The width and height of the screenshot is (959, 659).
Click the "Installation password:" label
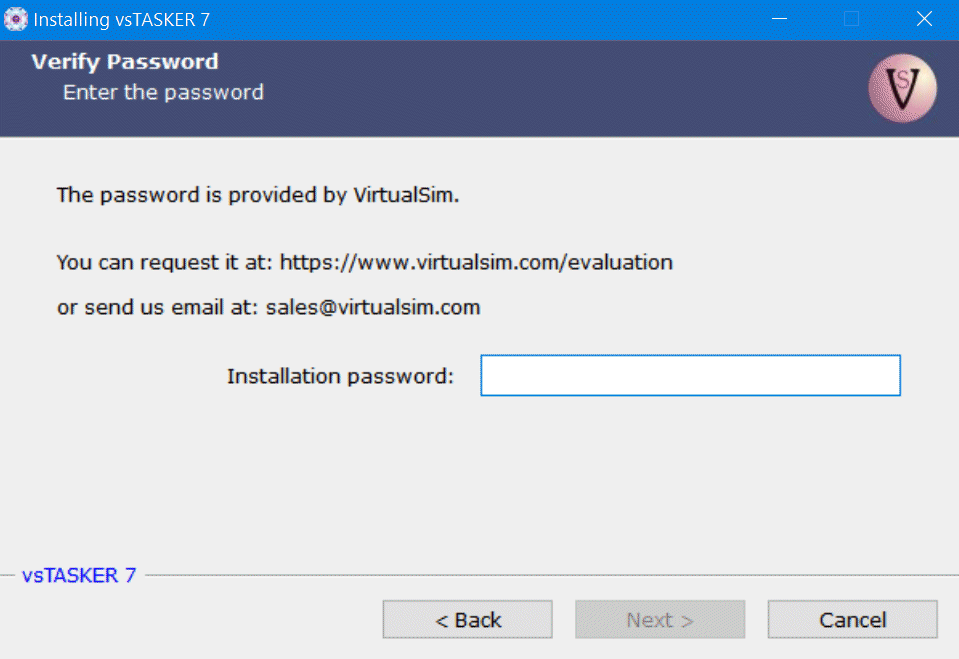(x=340, y=377)
